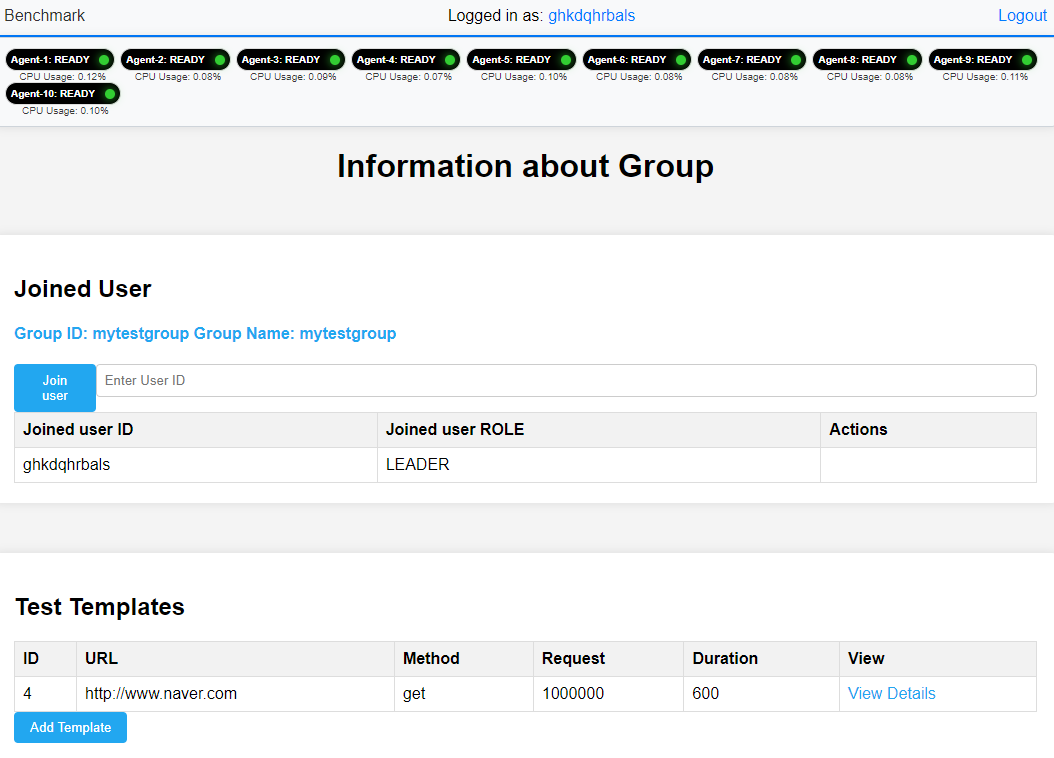Screen dimensions: 1054x758
Task: Select the Agent-3 READY status indicator
Action: 291,60
